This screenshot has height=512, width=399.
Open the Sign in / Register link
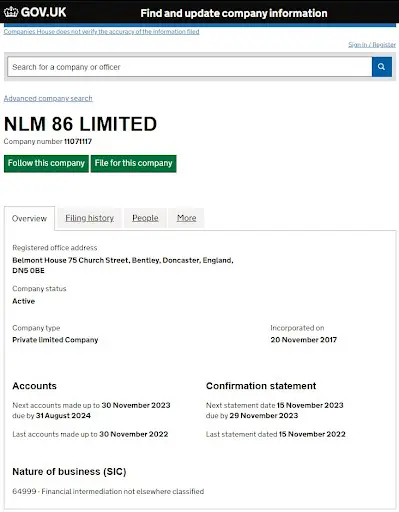372,44
